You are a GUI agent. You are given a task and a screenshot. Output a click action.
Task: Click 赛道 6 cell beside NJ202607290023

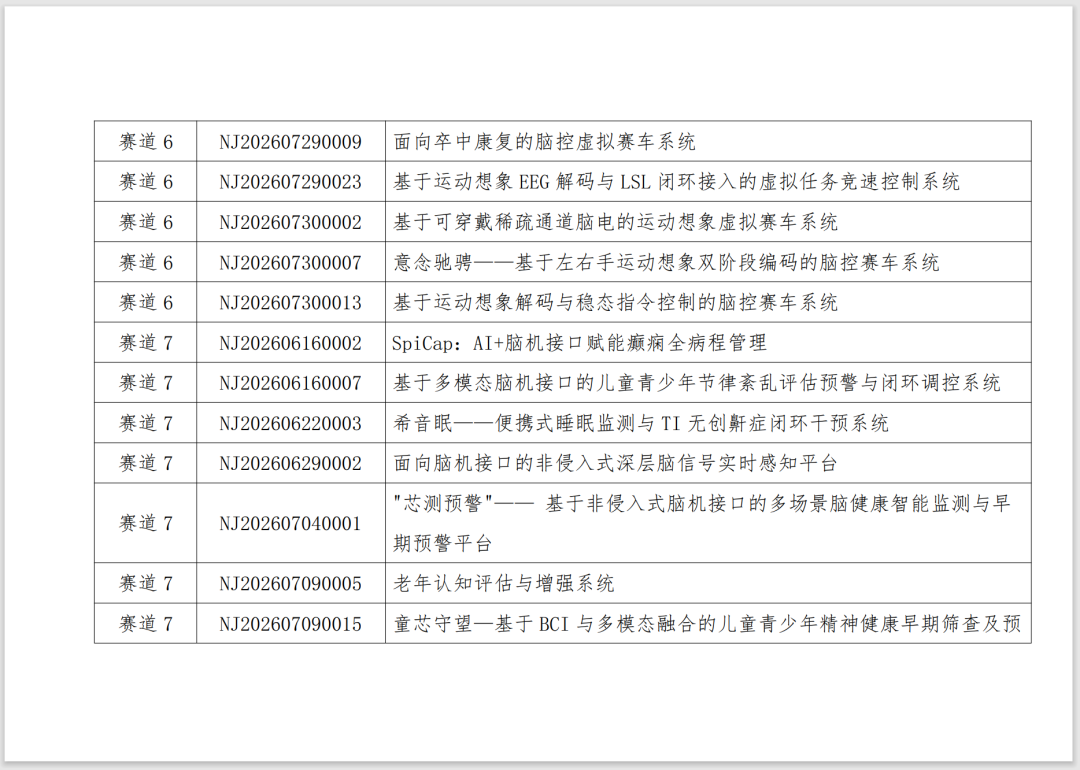tap(146, 182)
